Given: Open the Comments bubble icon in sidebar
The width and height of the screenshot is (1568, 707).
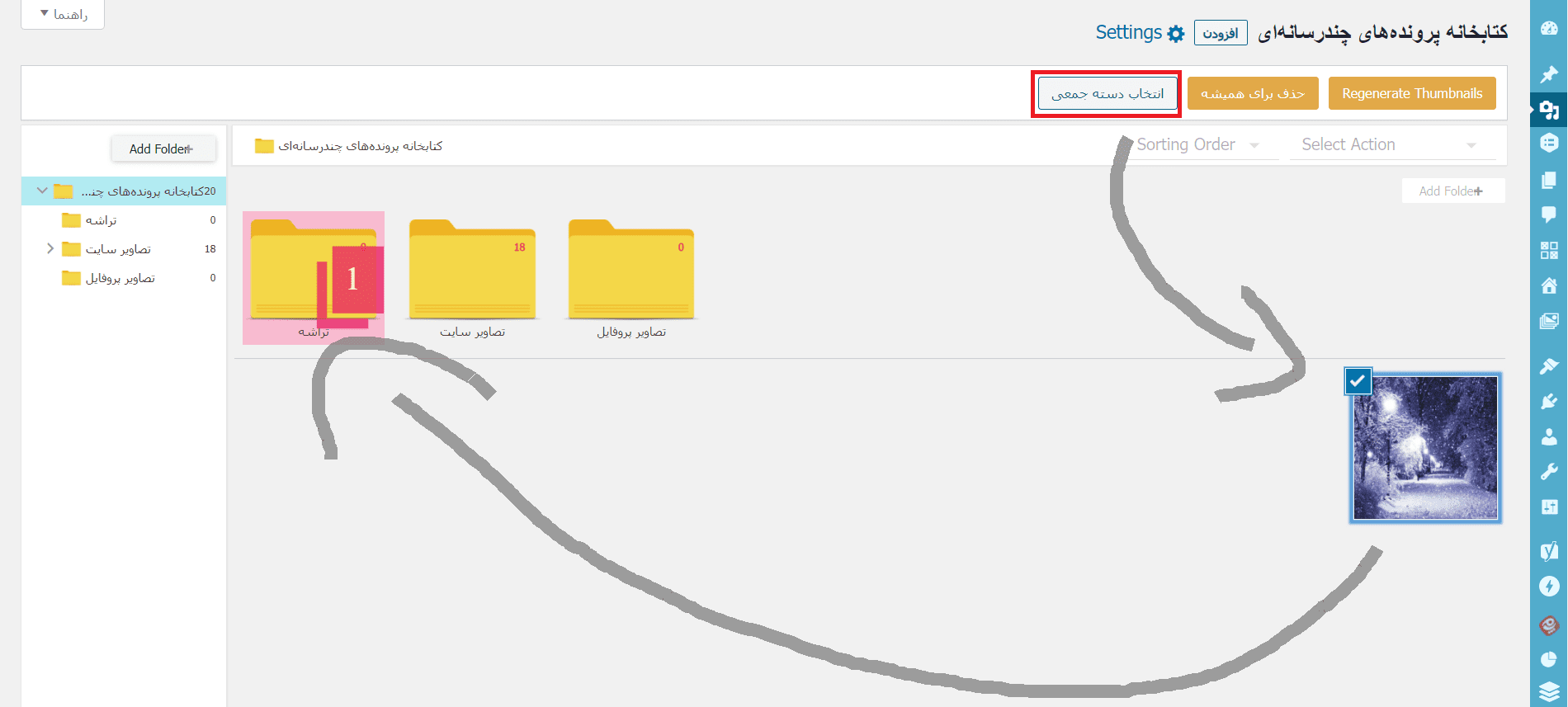Looking at the screenshot, I should point(1549,214).
